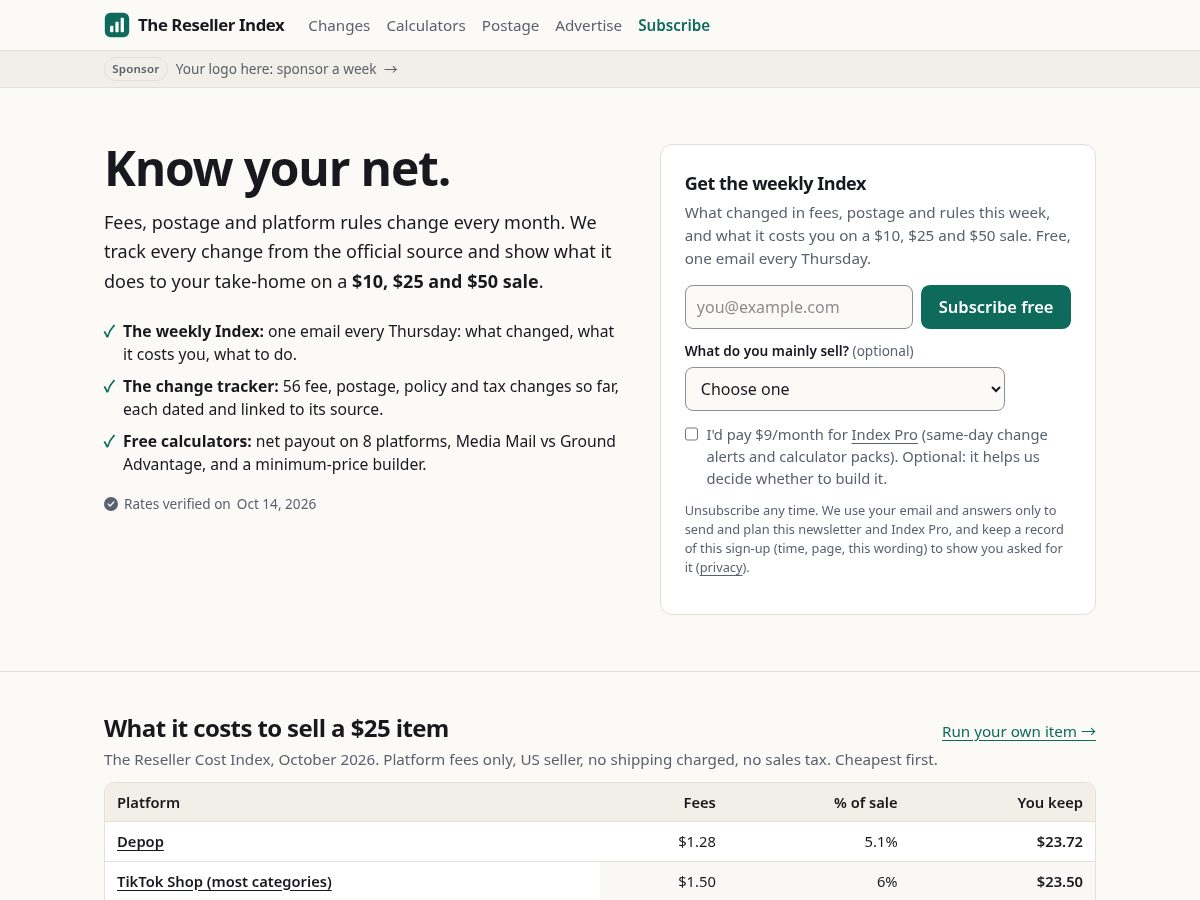The width and height of the screenshot is (1200, 900).
Task: Follow 'Run your own item' link
Action: [x=1019, y=732]
